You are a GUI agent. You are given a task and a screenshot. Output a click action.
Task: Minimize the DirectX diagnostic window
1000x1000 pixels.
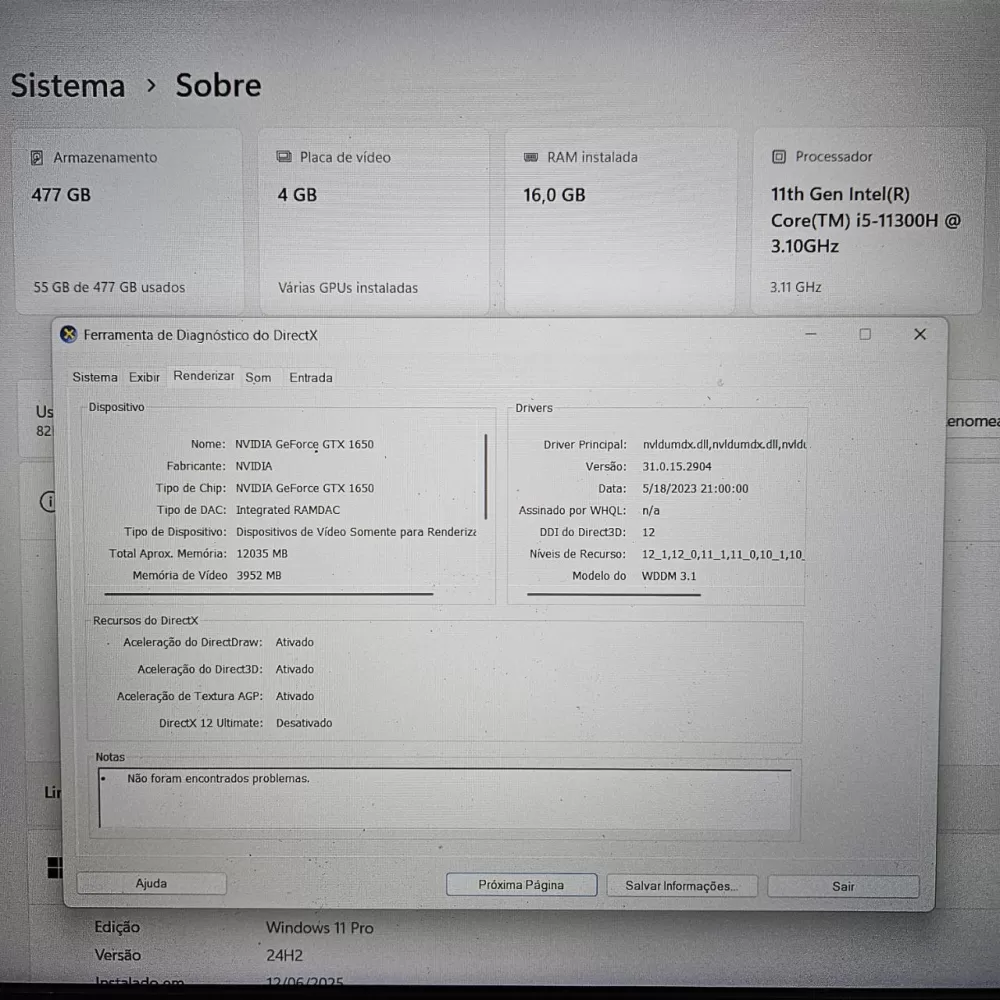[x=811, y=334]
